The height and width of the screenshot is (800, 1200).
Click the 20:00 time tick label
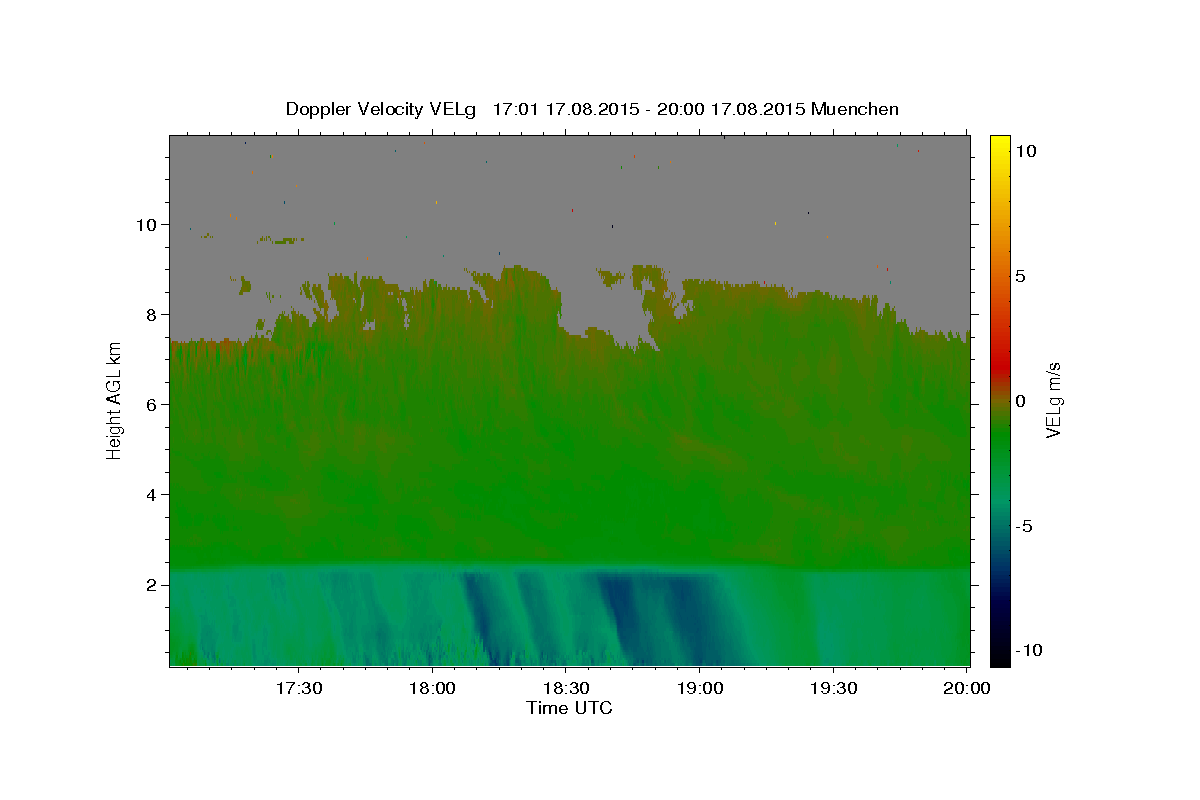[x=966, y=688]
